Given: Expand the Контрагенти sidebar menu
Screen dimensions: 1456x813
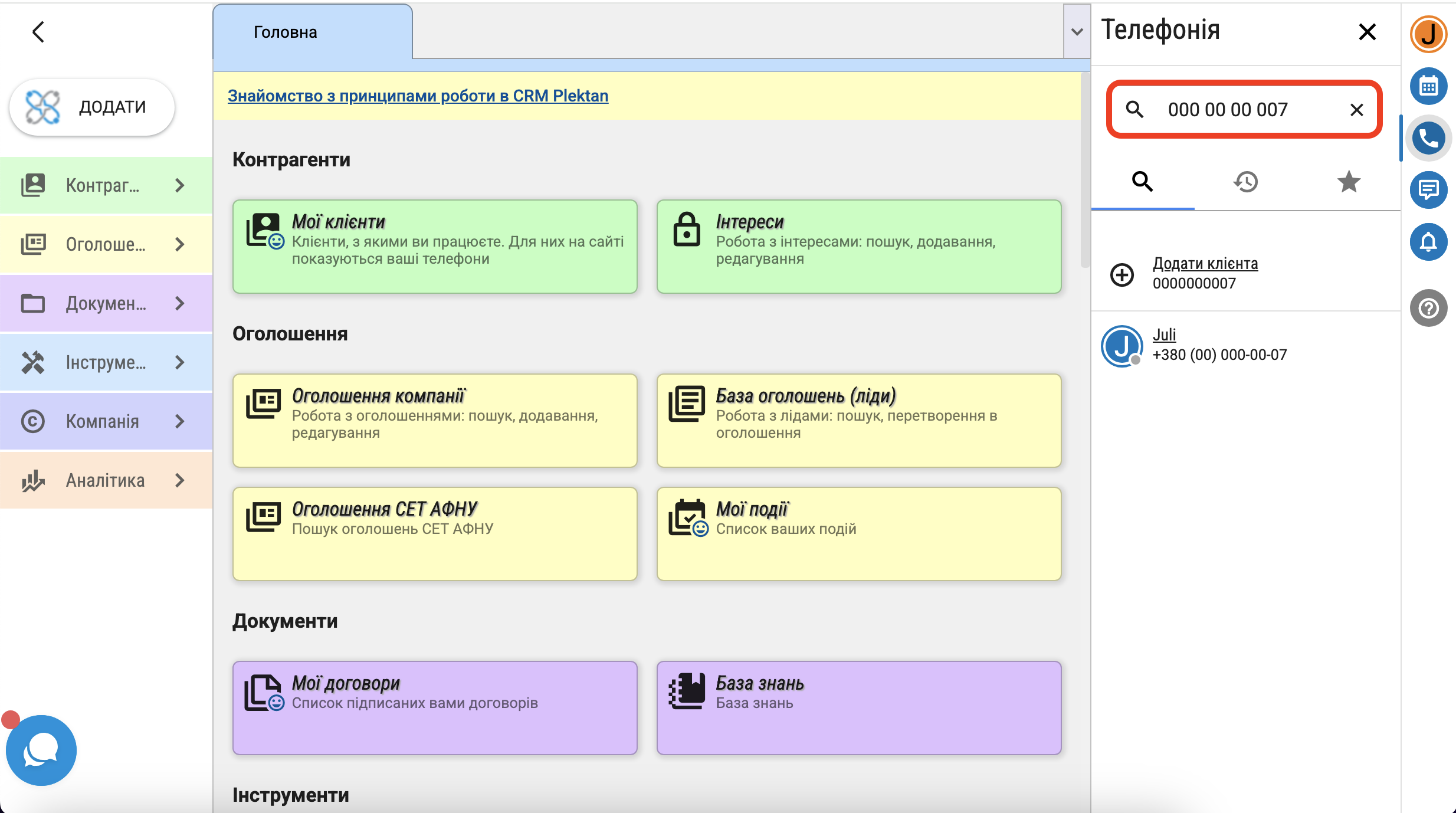Looking at the screenshot, I should (179, 185).
